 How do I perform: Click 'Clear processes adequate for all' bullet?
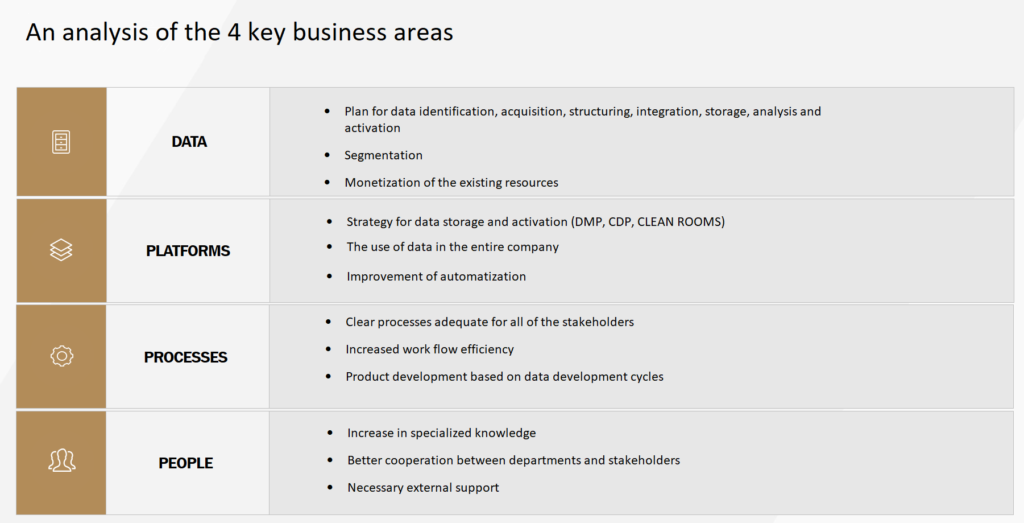[490, 322]
